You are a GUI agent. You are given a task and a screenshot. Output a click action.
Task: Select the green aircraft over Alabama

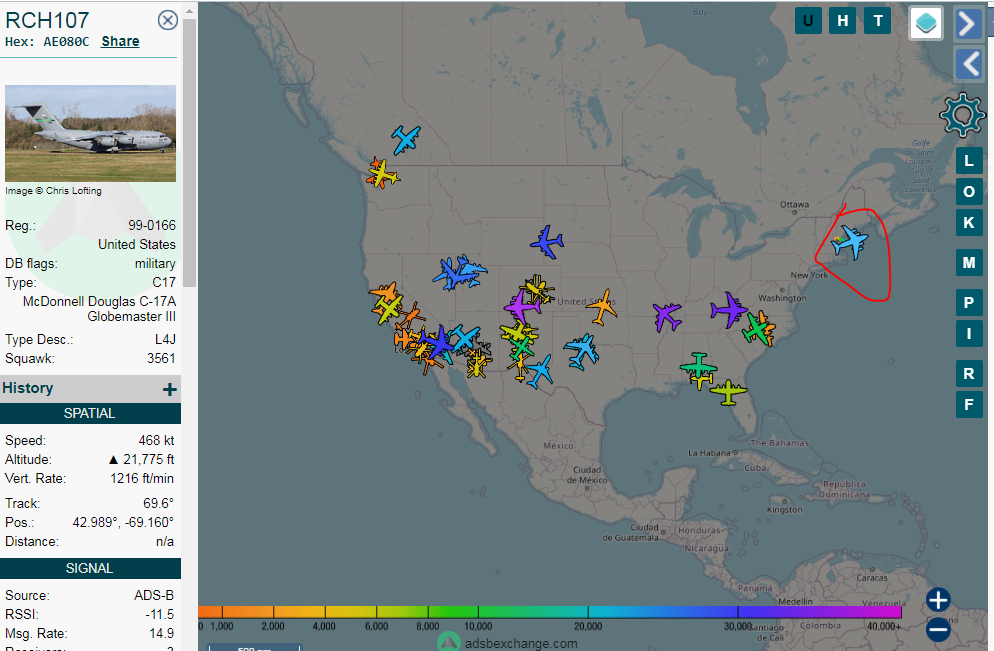click(x=699, y=366)
